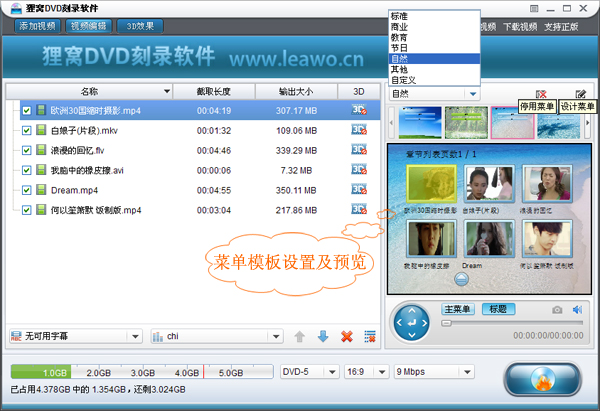Clear the whole video list icon

(370, 336)
